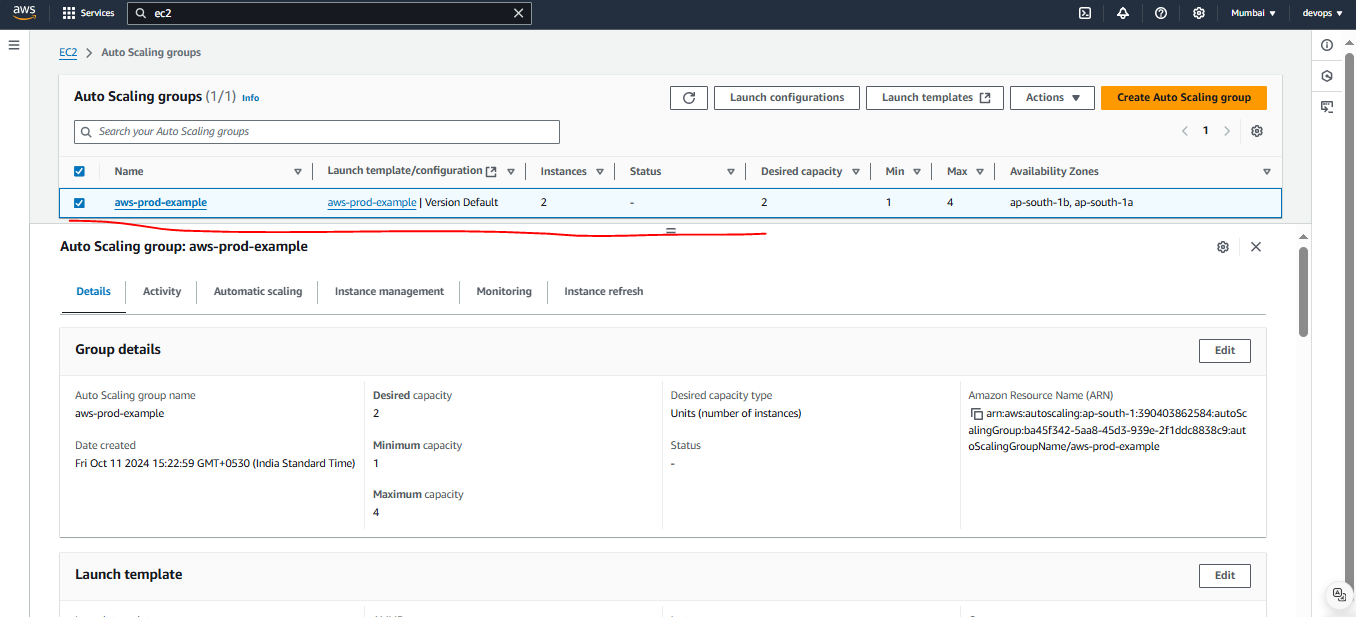The height and width of the screenshot is (617, 1356).
Task: Click the 'Auto Scaling groups' breadcrumb text
Action: pos(151,52)
